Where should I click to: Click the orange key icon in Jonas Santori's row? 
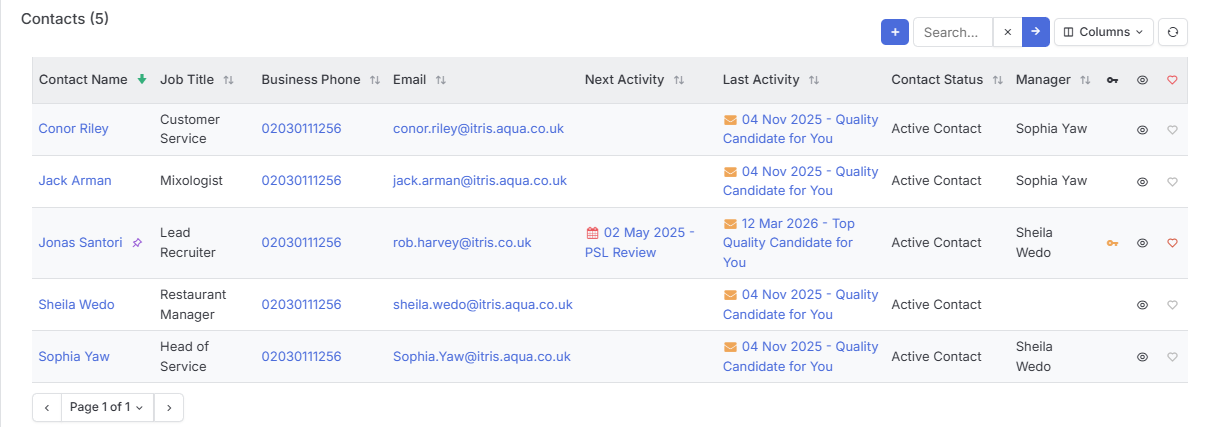[1112, 243]
